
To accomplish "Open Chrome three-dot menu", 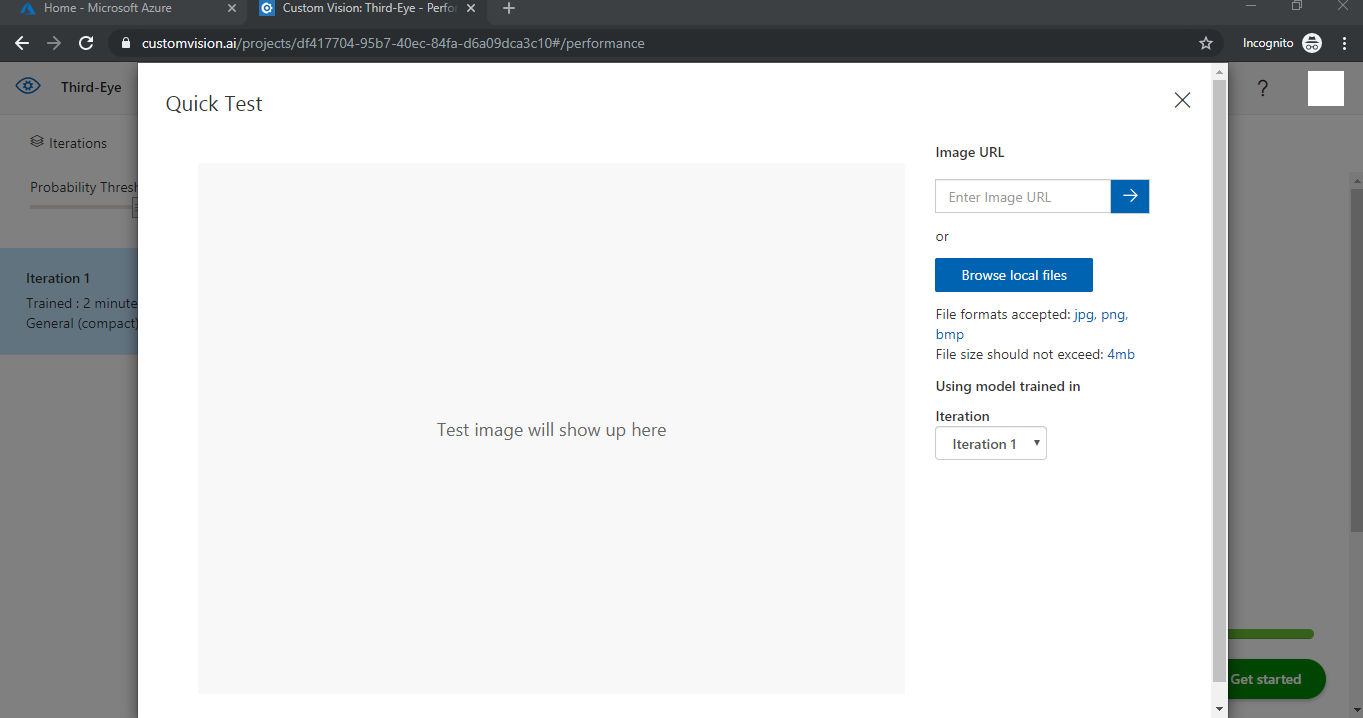I will click(1344, 43).
